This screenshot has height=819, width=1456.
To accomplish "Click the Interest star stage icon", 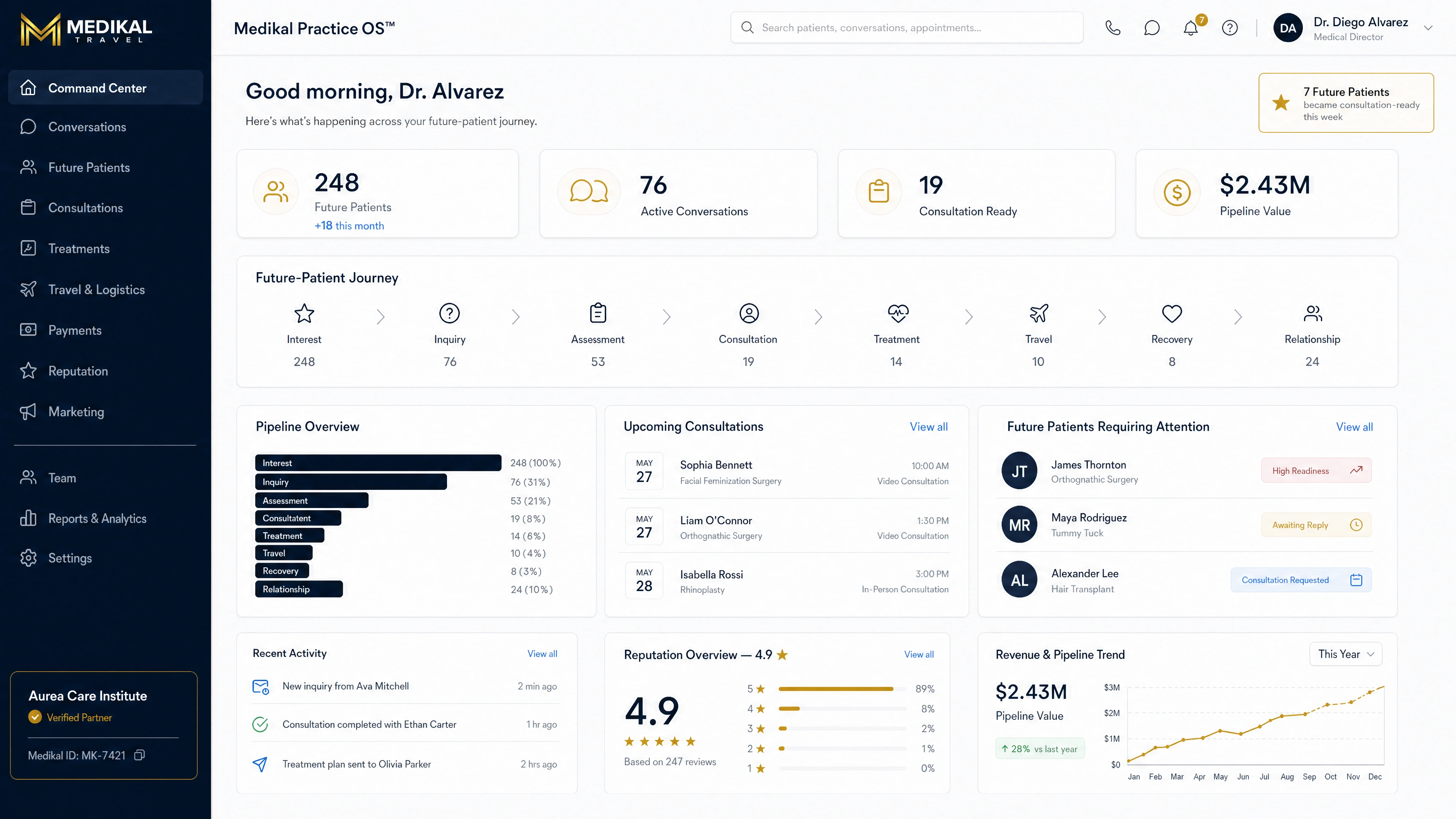I will [x=304, y=313].
